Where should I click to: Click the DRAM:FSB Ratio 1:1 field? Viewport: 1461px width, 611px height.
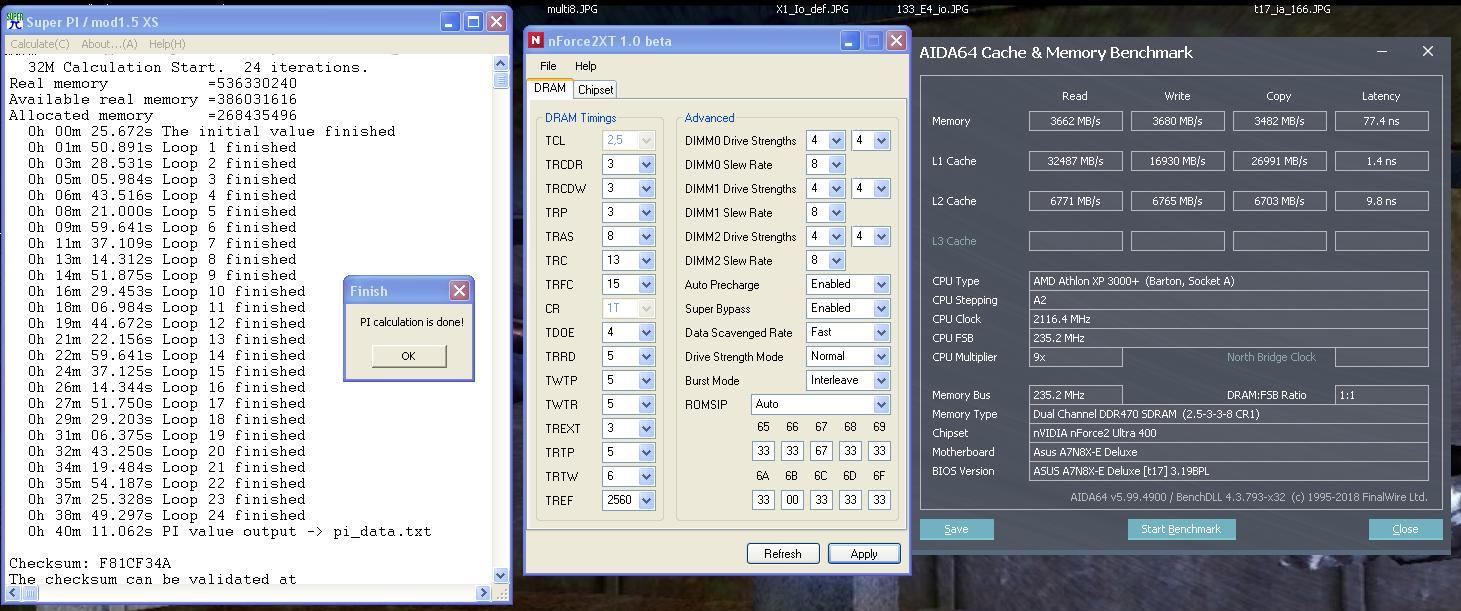1381,395
